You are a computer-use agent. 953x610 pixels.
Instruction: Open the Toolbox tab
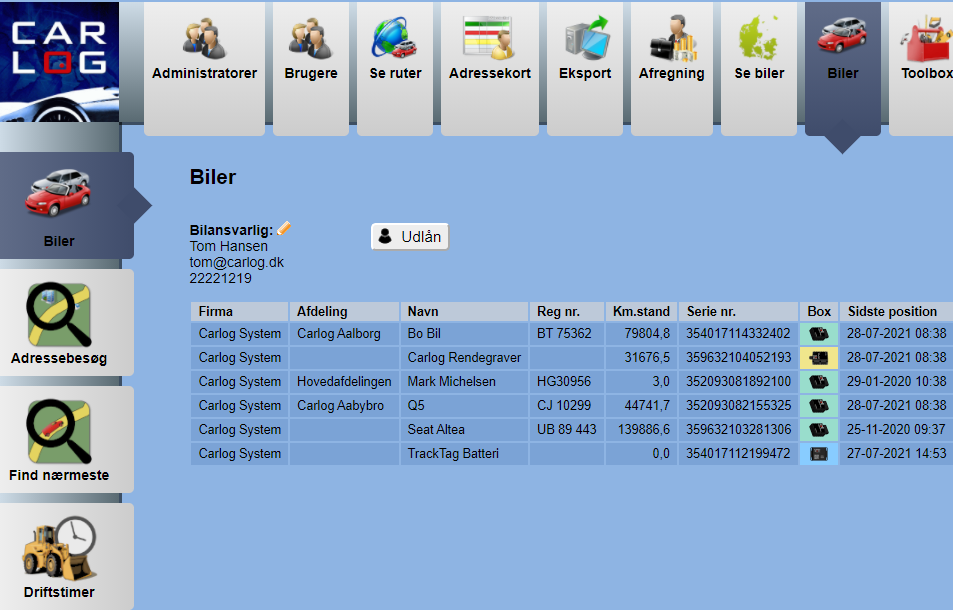[922, 67]
